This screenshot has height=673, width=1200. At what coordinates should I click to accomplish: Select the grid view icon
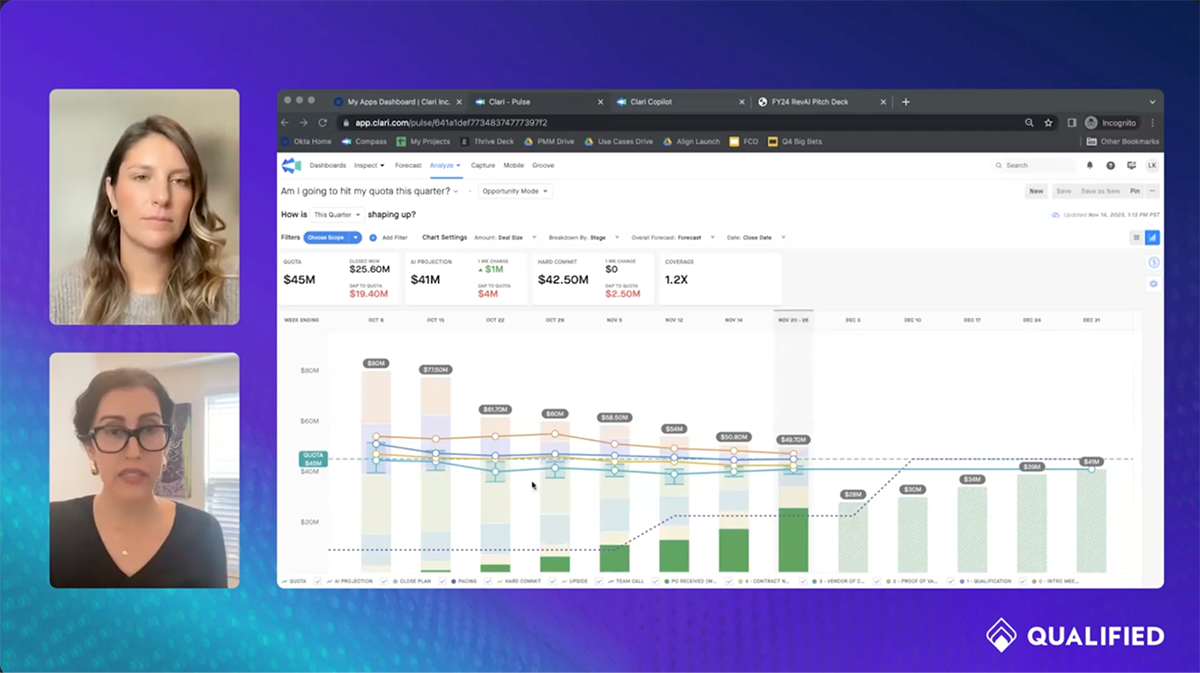(x=1136, y=237)
